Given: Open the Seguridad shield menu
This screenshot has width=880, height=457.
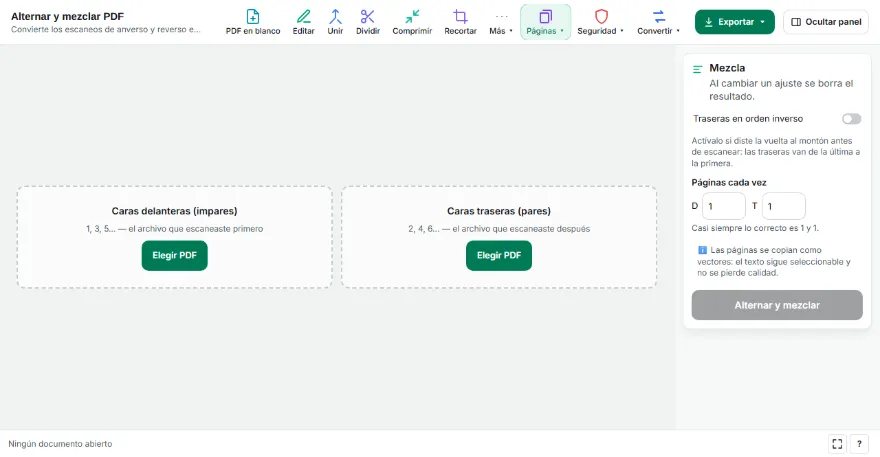Looking at the screenshot, I should tap(601, 22).
